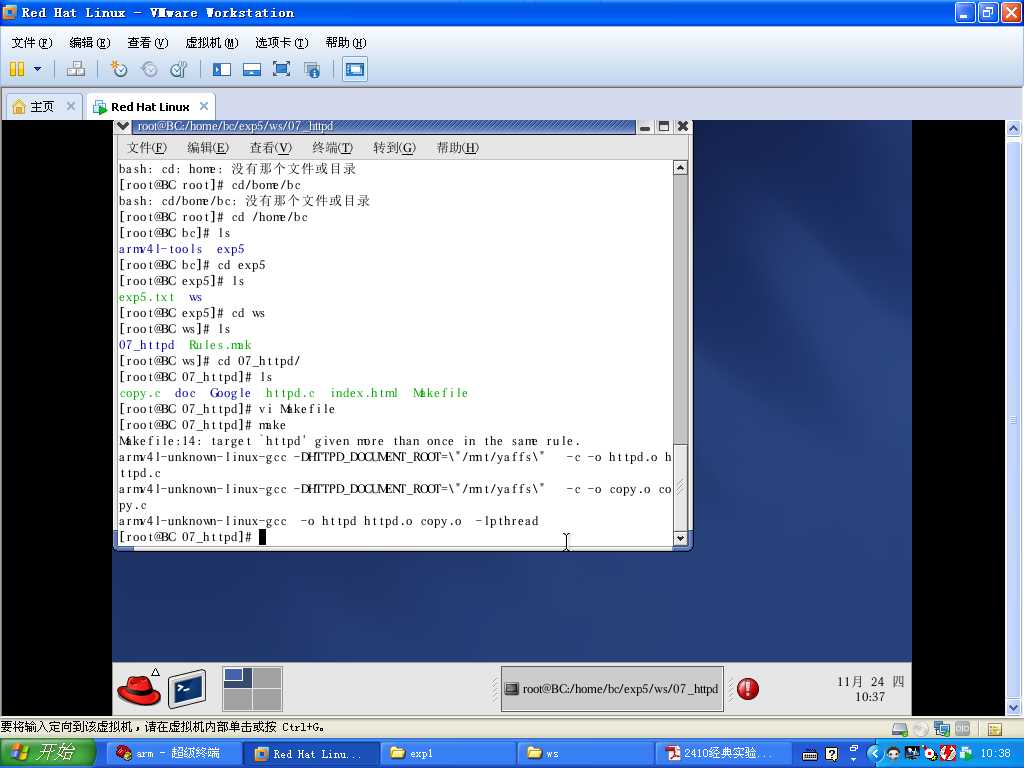Click the revert to snapshot icon

tap(150, 69)
